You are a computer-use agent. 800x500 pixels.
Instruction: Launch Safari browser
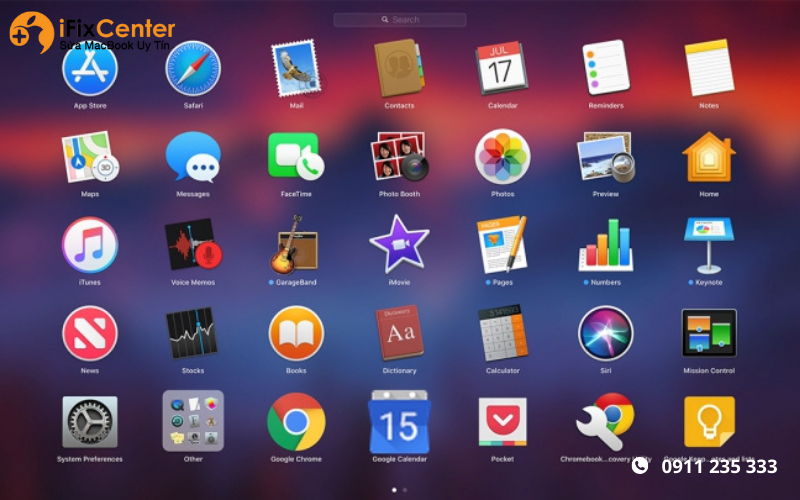tap(193, 68)
